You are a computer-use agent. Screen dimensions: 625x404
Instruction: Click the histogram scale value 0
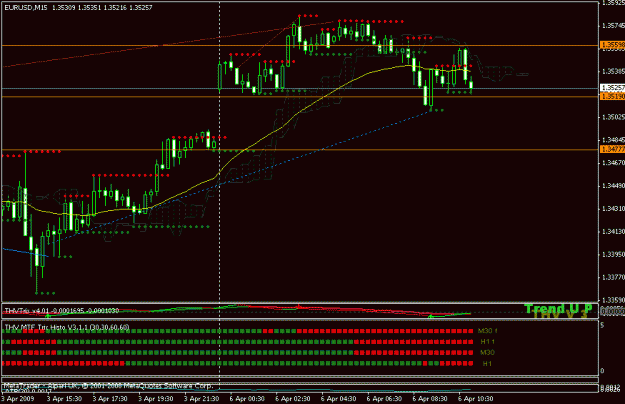click(x=602, y=371)
